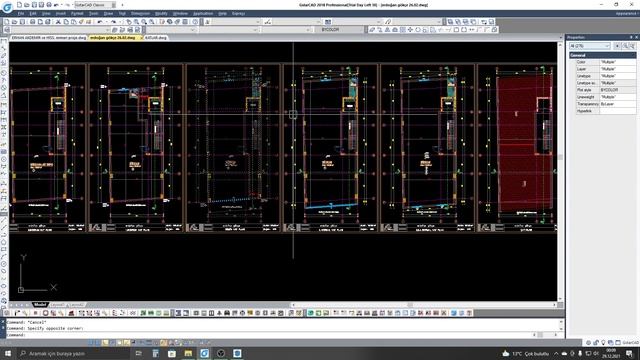
Task: Click the Layer property value field
Action: [x=618, y=69]
